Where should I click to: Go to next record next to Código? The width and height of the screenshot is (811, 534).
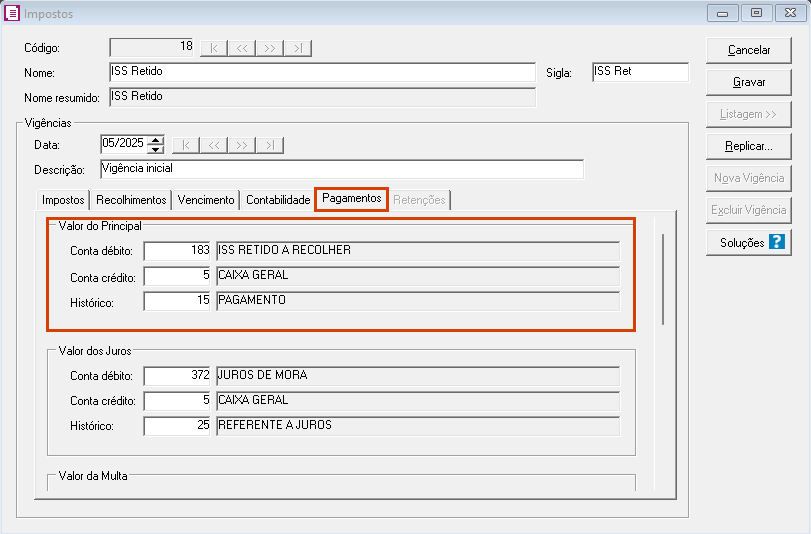(x=269, y=48)
